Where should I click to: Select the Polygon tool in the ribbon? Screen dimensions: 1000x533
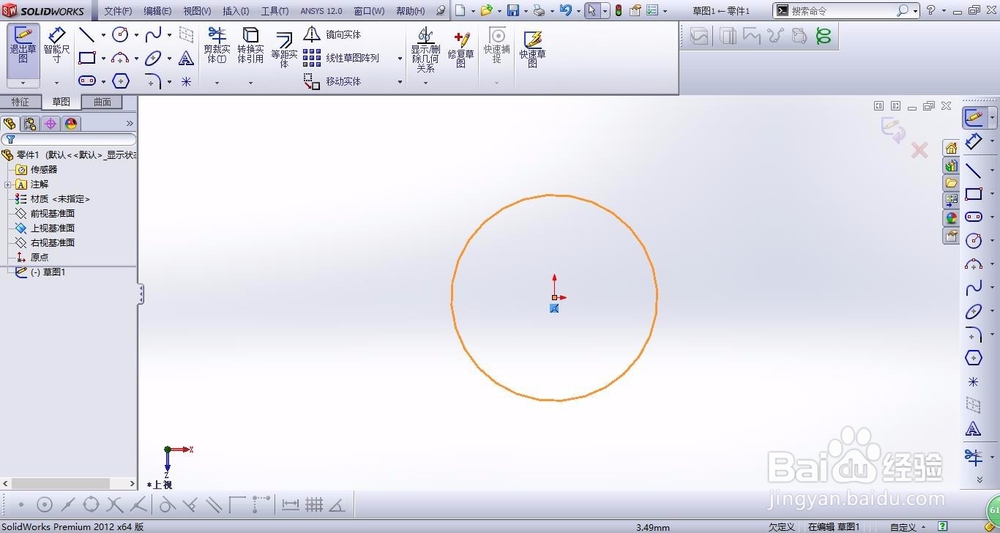121,81
